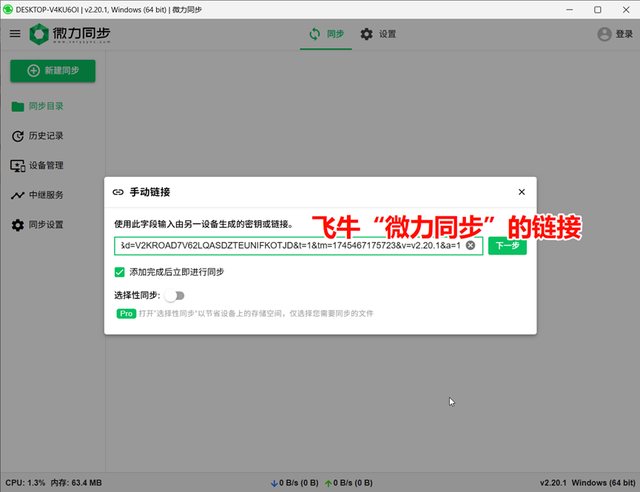The image size is (640, 492).
Task: Clear the link input with the X icon
Action: 471,245
